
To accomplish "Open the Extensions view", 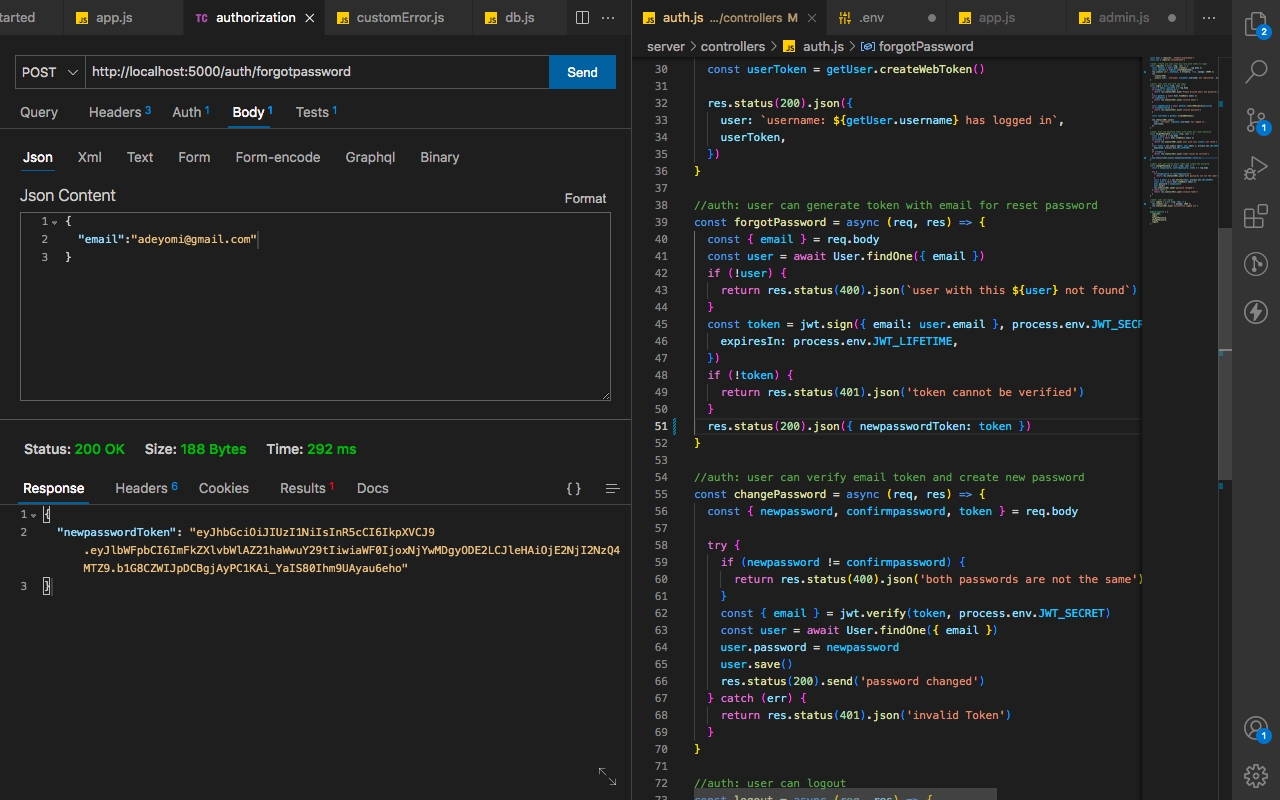I will (x=1256, y=216).
